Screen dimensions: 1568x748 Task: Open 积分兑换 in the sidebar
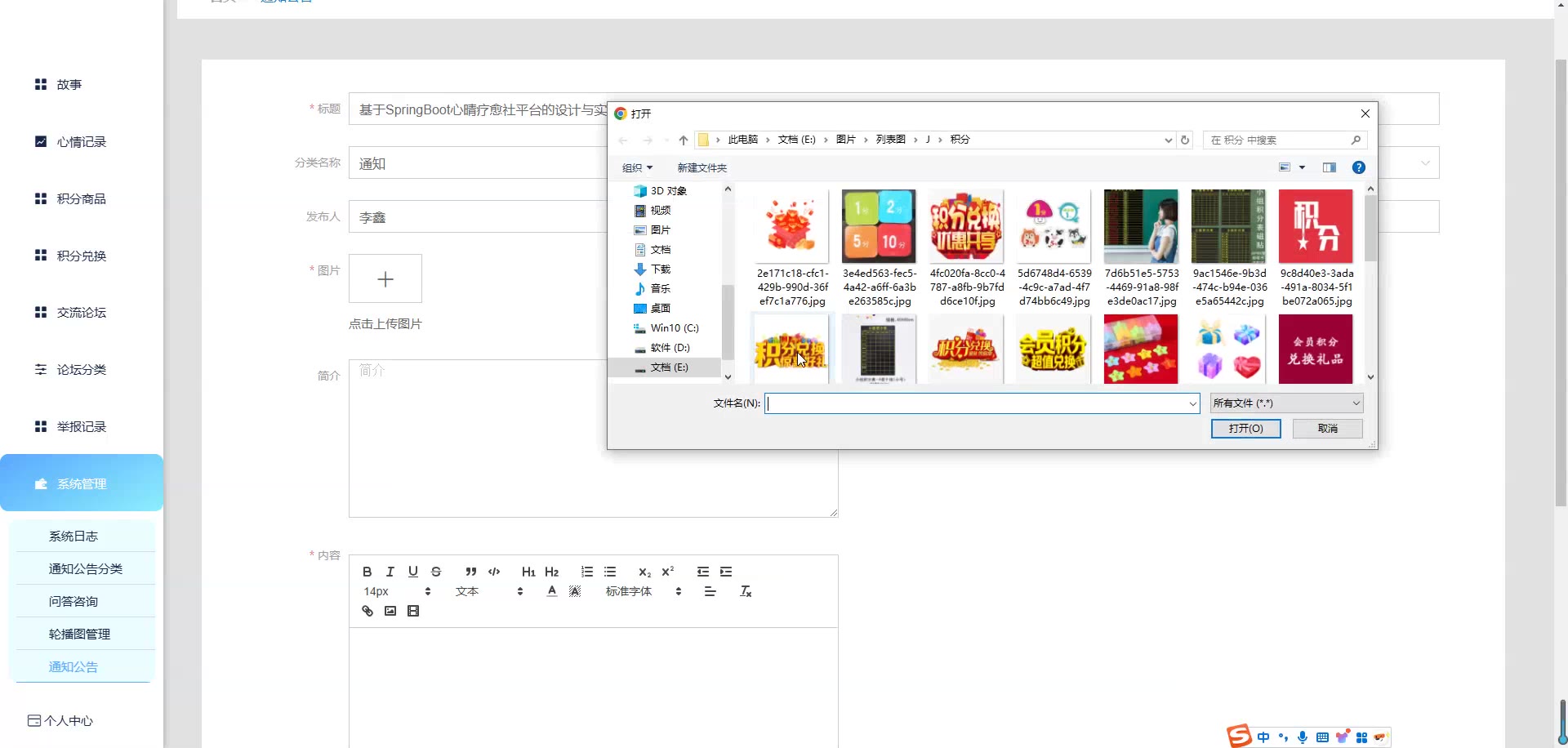click(x=82, y=256)
